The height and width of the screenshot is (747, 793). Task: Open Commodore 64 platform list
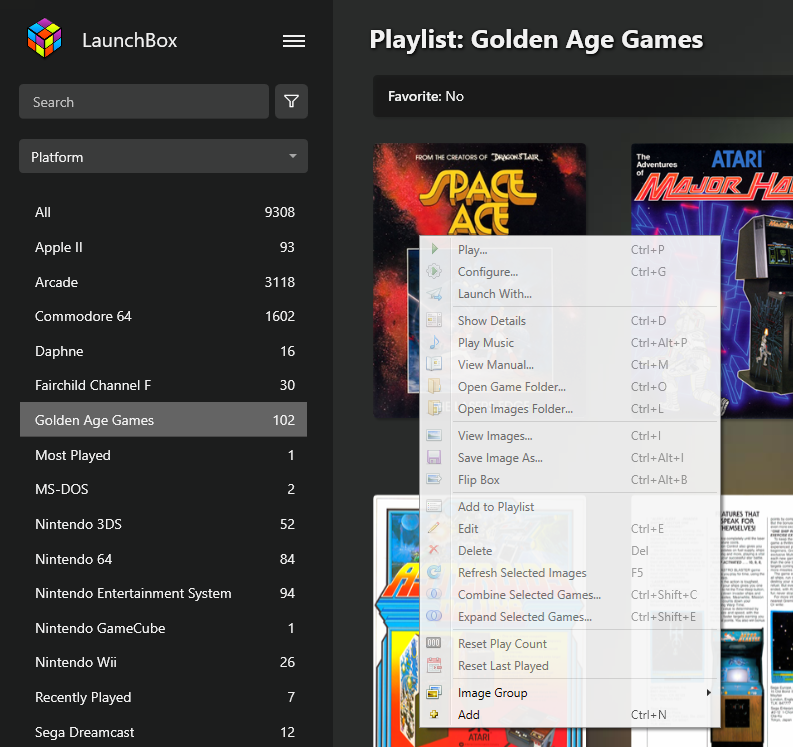[163, 316]
